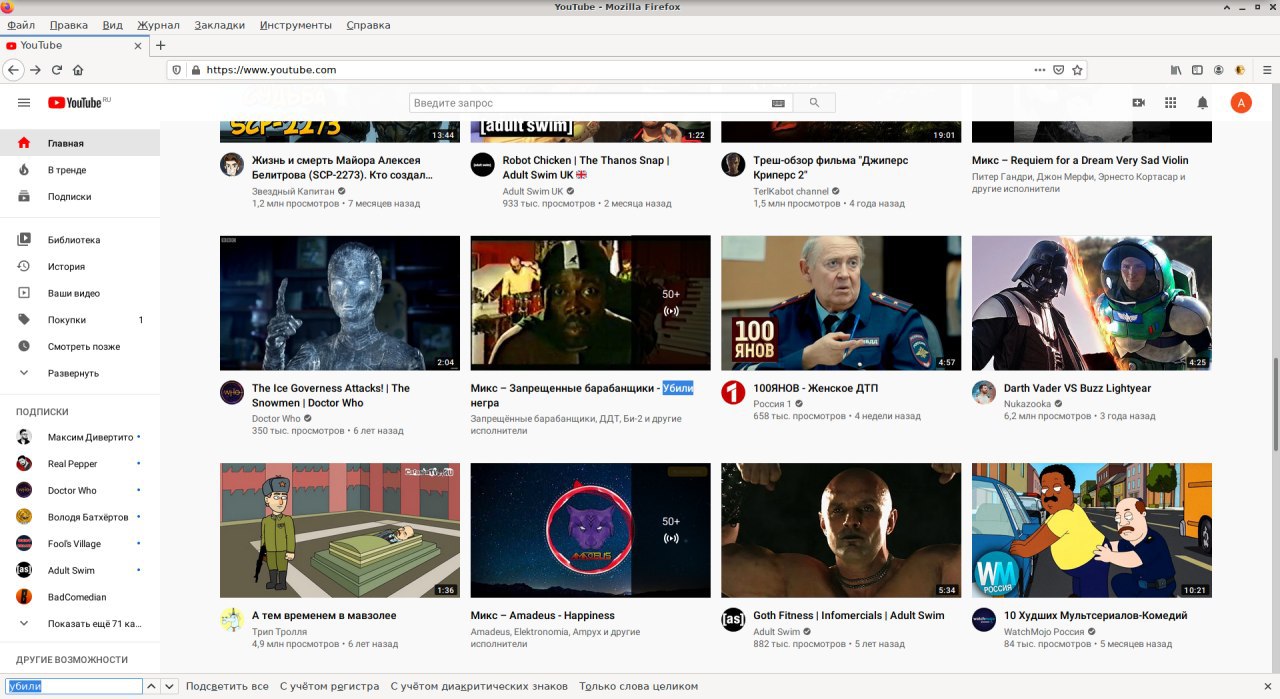Open Покупки in sidebar
This screenshot has height=699, width=1280.
tap(80, 320)
